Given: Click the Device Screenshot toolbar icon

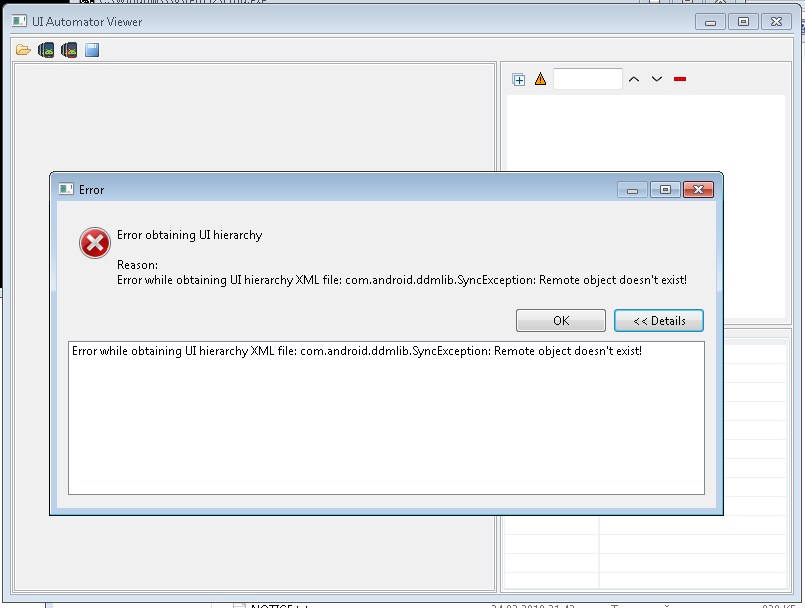Looking at the screenshot, I should coord(46,50).
